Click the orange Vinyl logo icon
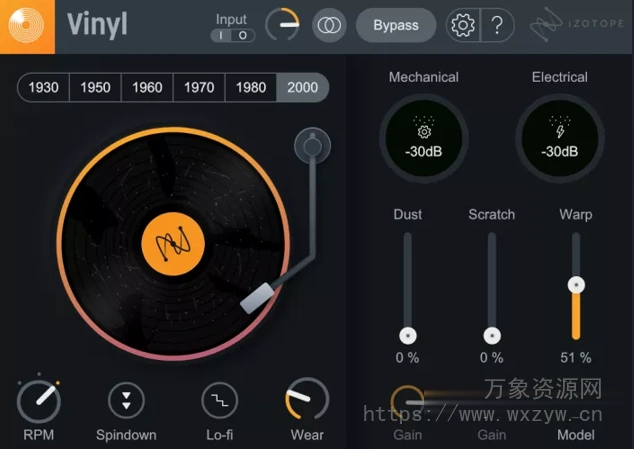Screen dimensions: 634x449 pyautogui.click(x=27, y=25)
